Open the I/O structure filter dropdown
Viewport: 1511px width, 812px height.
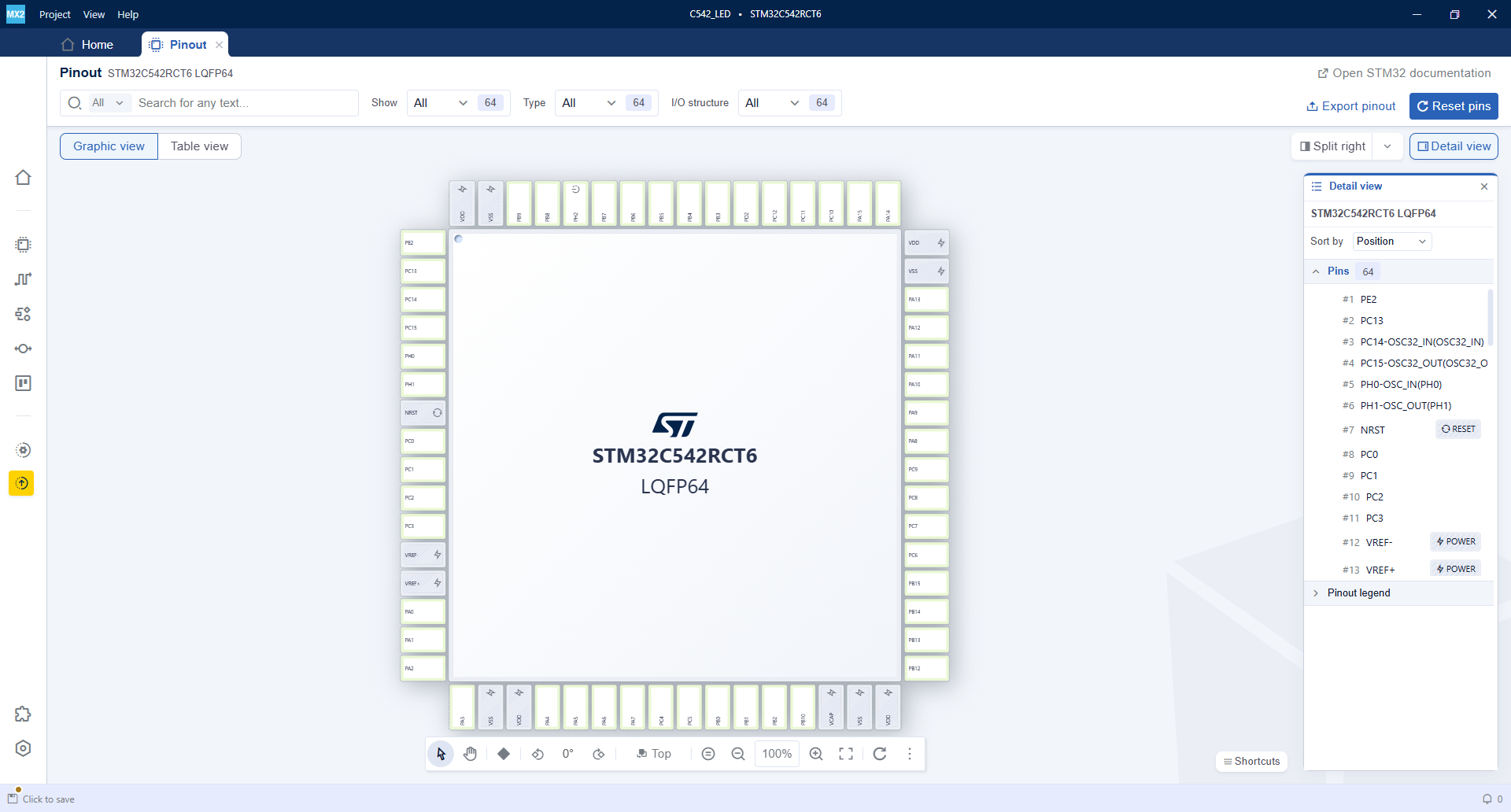coord(773,103)
